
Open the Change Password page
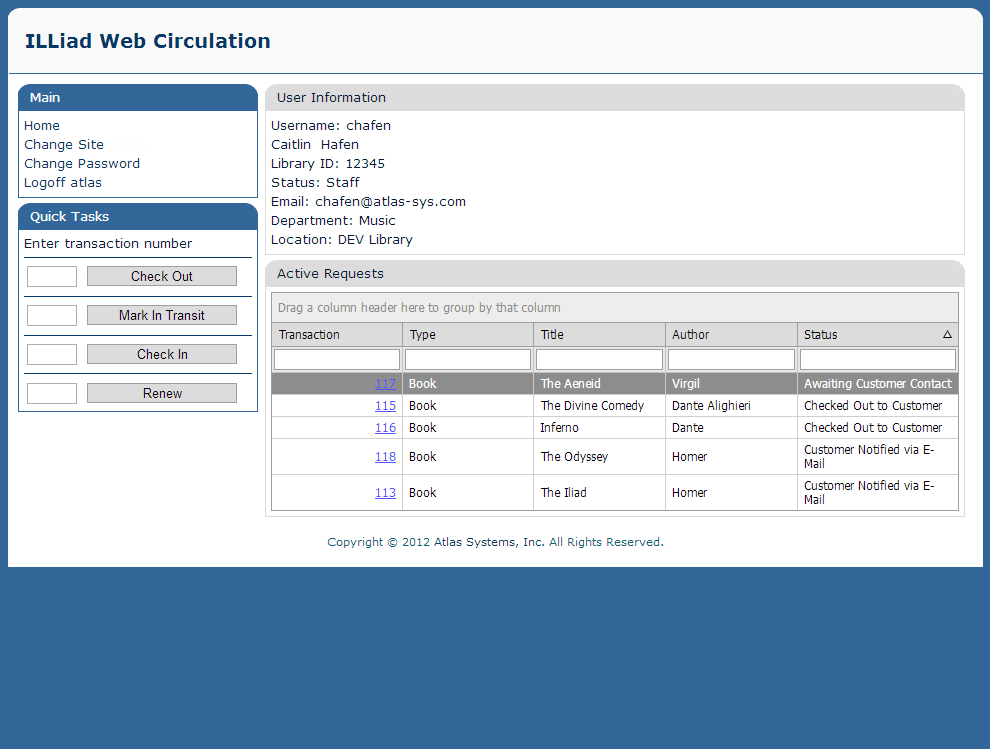pos(81,163)
